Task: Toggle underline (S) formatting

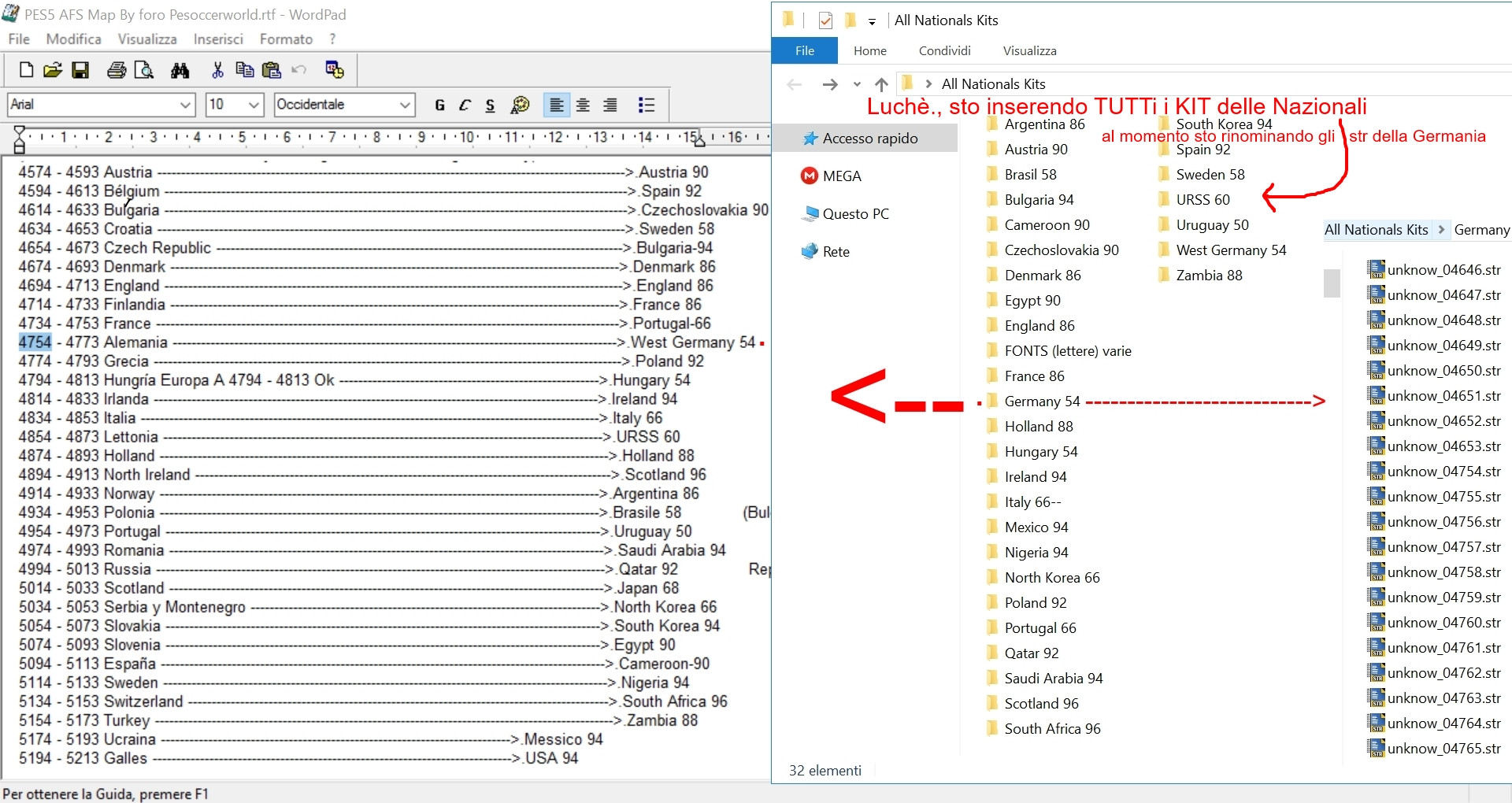Action: pos(490,105)
